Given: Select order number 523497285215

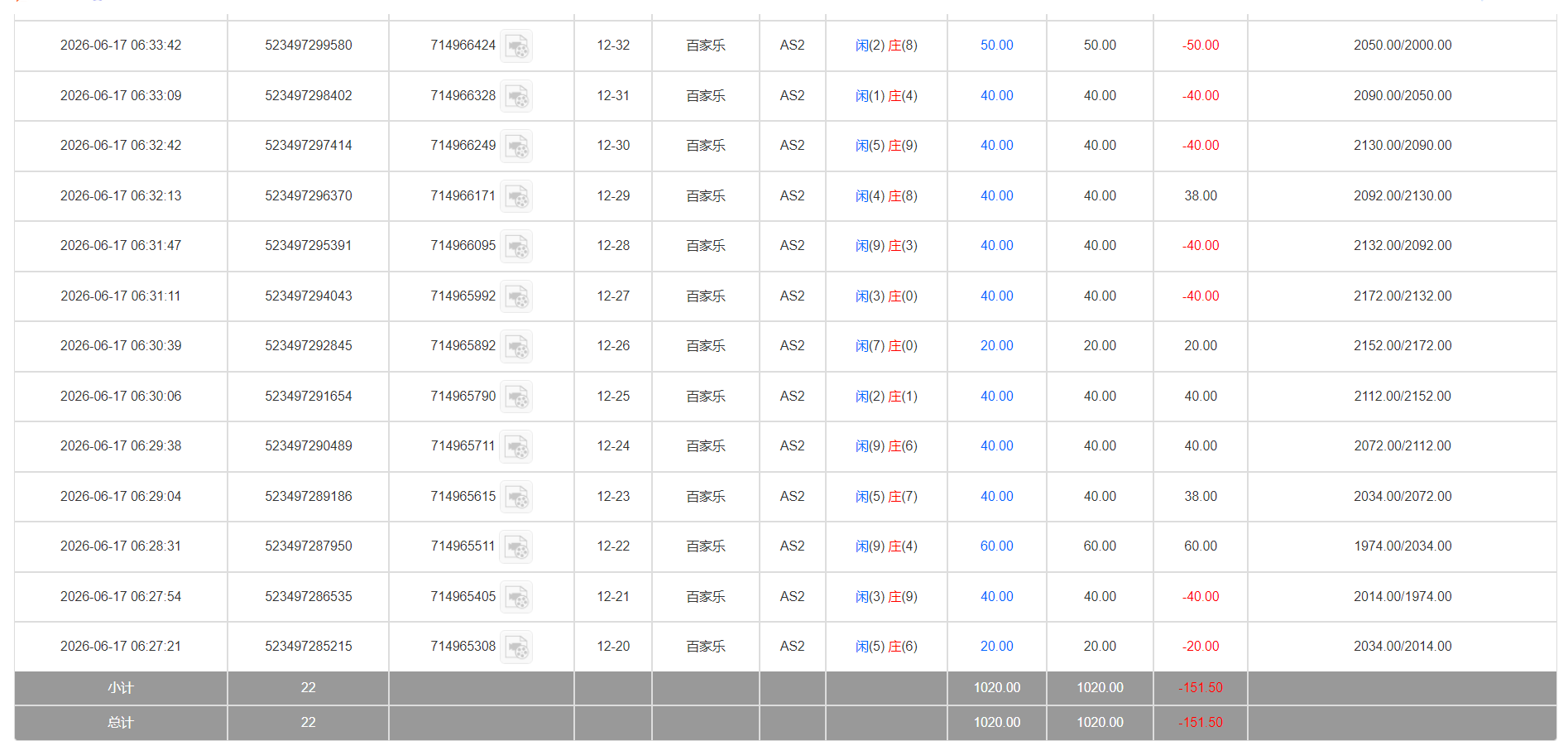Looking at the screenshot, I should pyautogui.click(x=309, y=647).
